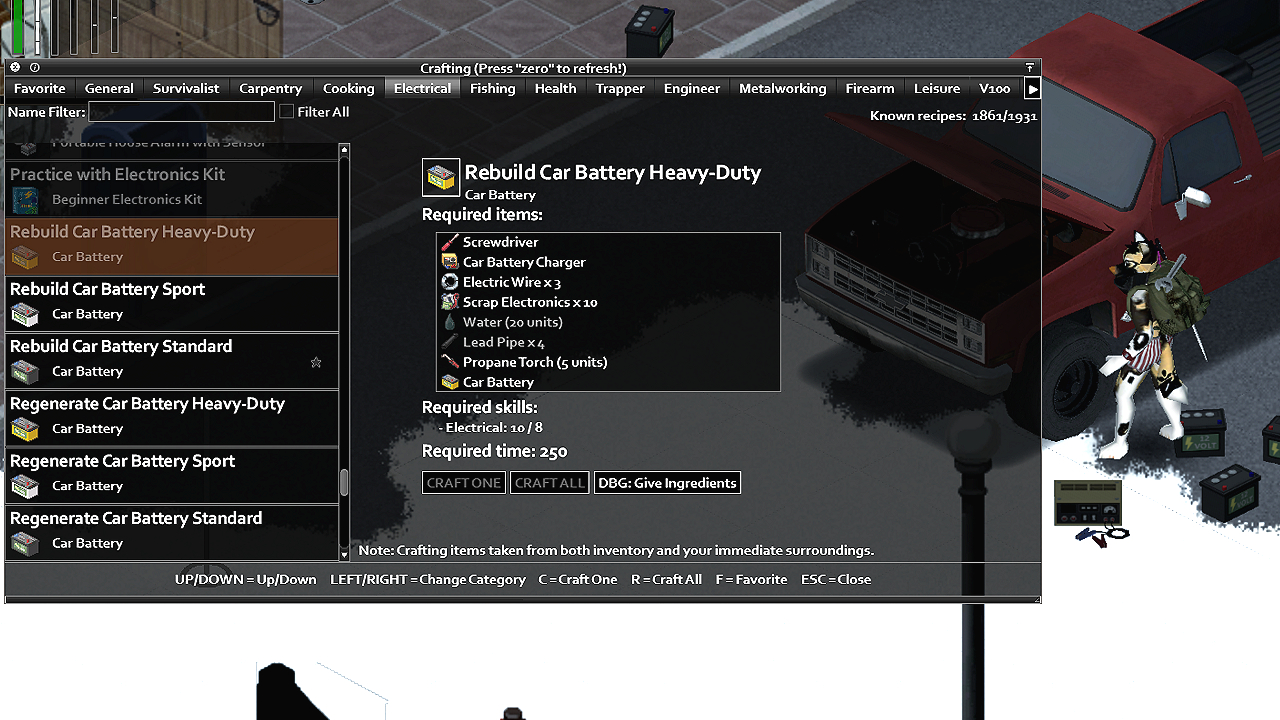
Task: Click the Water droplet icon in required items
Action: [450, 322]
